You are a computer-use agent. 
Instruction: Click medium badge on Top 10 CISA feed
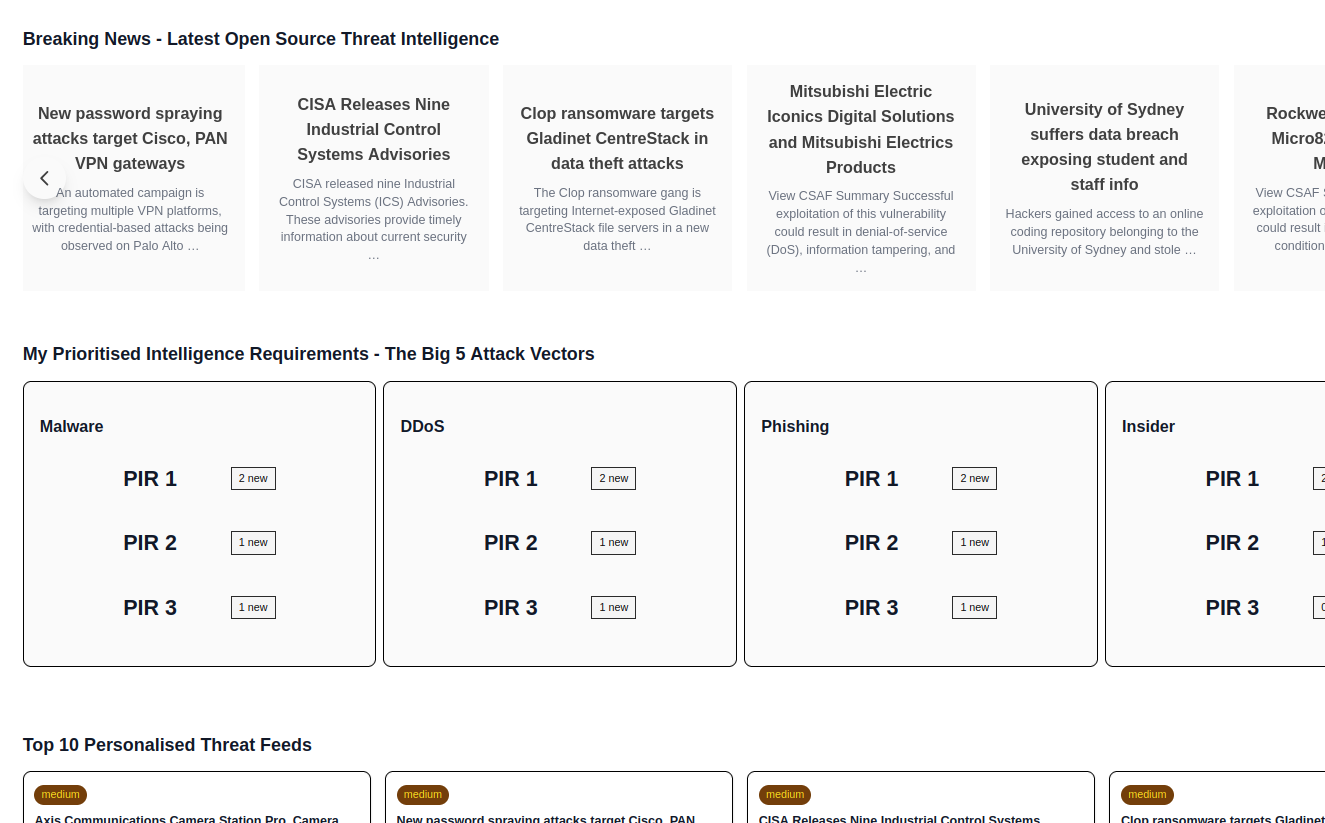click(x=785, y=795)
